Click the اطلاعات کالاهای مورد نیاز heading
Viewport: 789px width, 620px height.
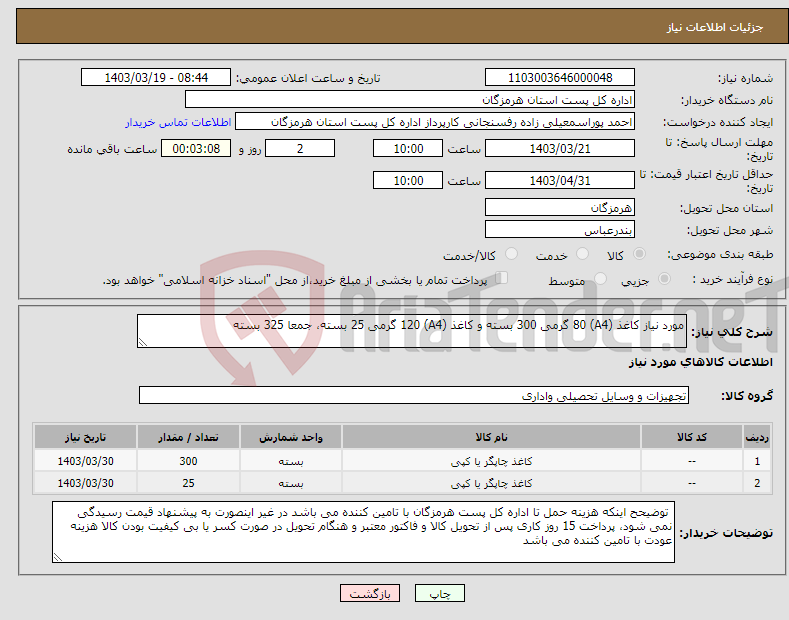[700, 362]
